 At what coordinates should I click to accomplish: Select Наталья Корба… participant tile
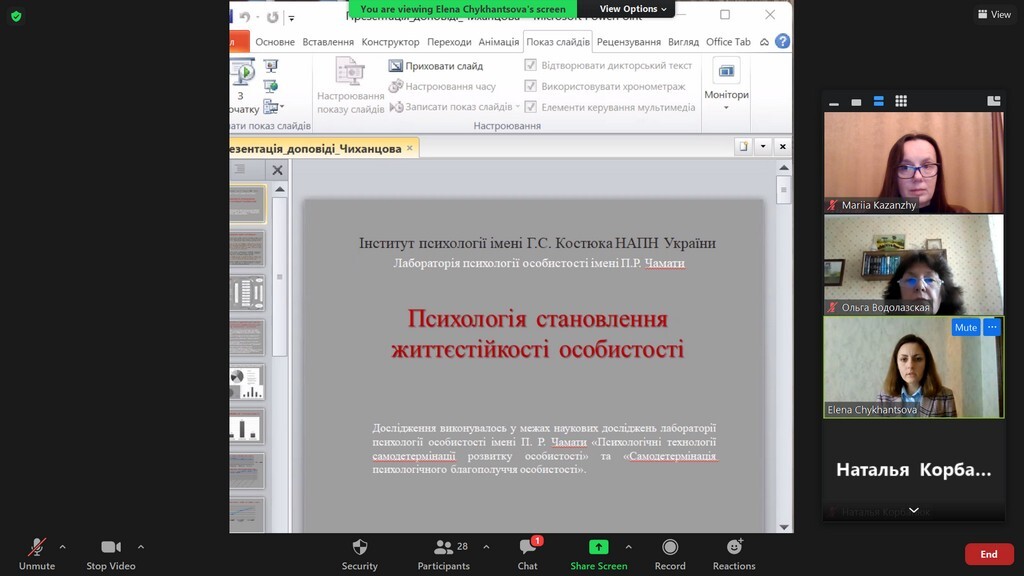[x=914, y=470]
